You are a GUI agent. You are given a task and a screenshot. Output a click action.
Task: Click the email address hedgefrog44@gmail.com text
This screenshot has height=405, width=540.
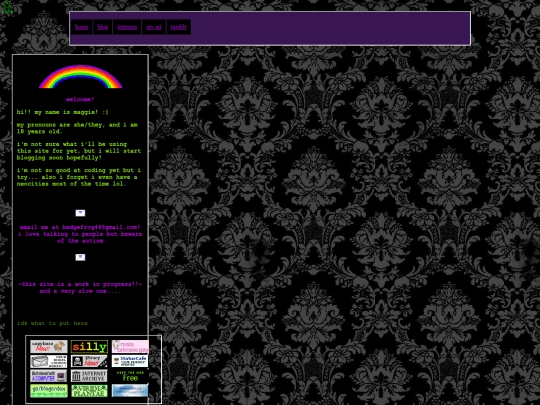[100, 227]
